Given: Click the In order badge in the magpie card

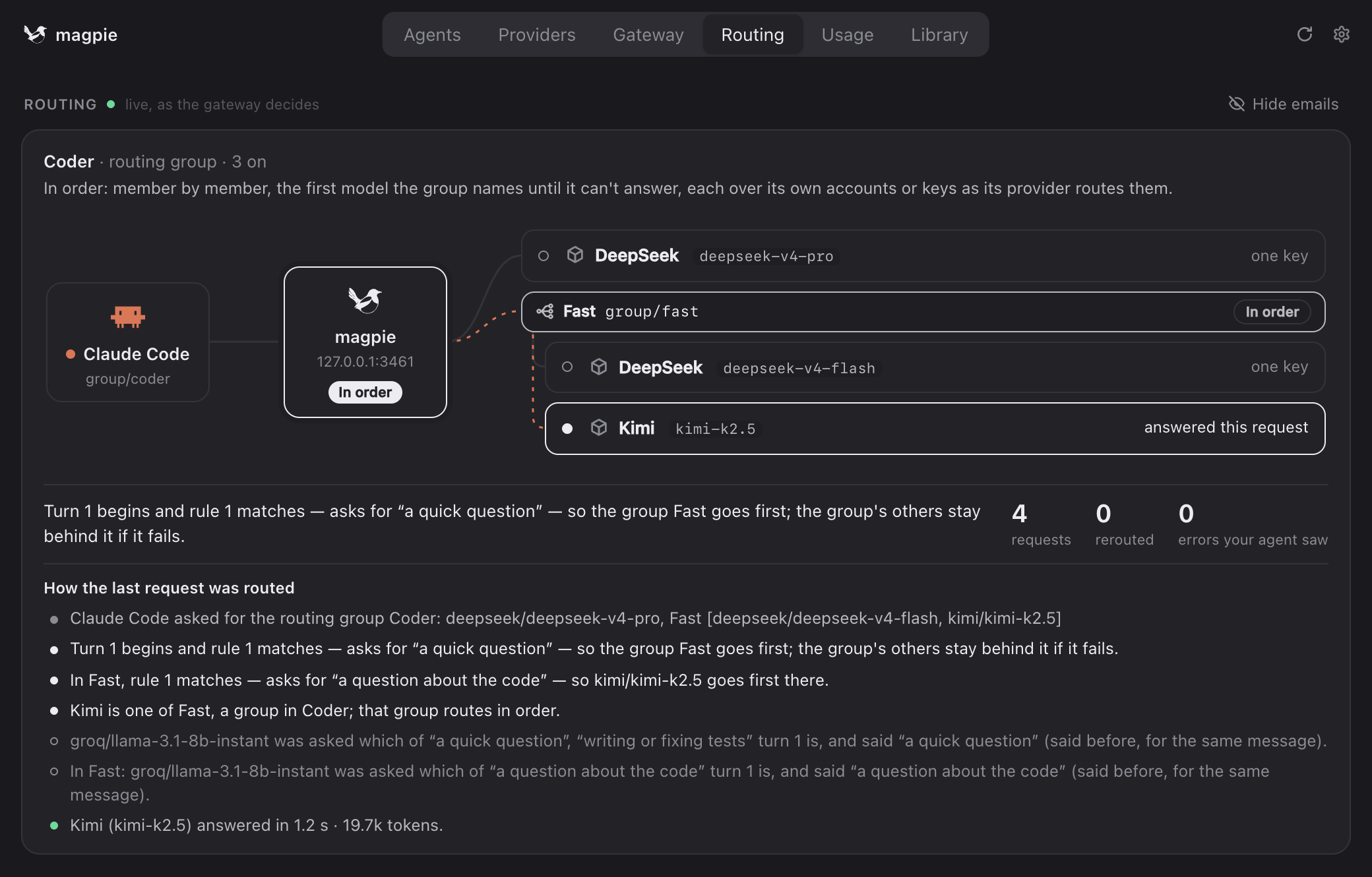Looking at the screenshot, I should coord(365,392).
